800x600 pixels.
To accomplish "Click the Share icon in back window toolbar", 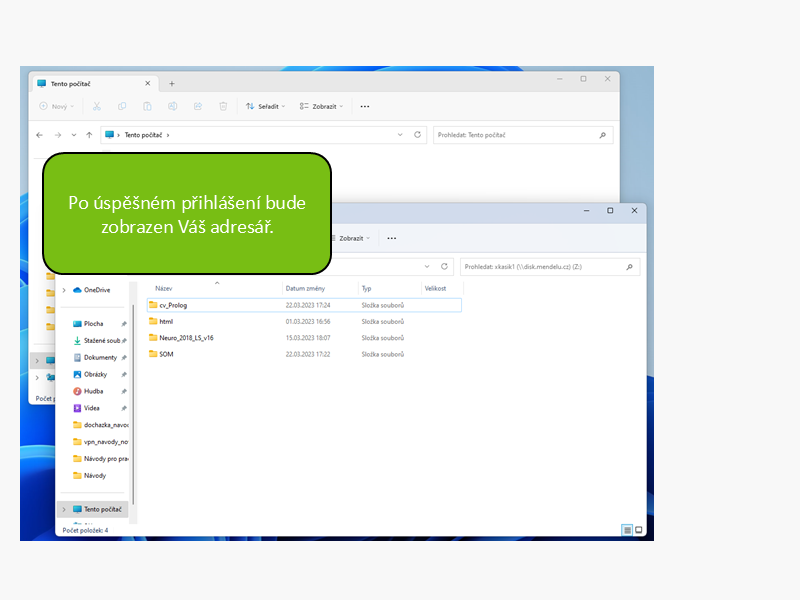I will click(x=198, y=106).
